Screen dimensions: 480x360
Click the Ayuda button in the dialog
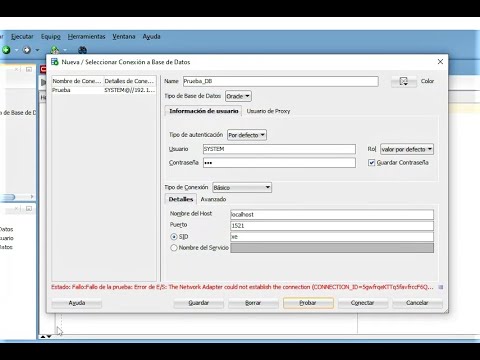(77, 303)
